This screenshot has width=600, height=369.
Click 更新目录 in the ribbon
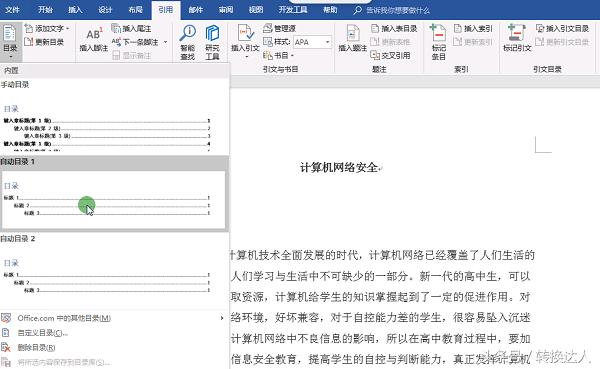tap(44, 42)
